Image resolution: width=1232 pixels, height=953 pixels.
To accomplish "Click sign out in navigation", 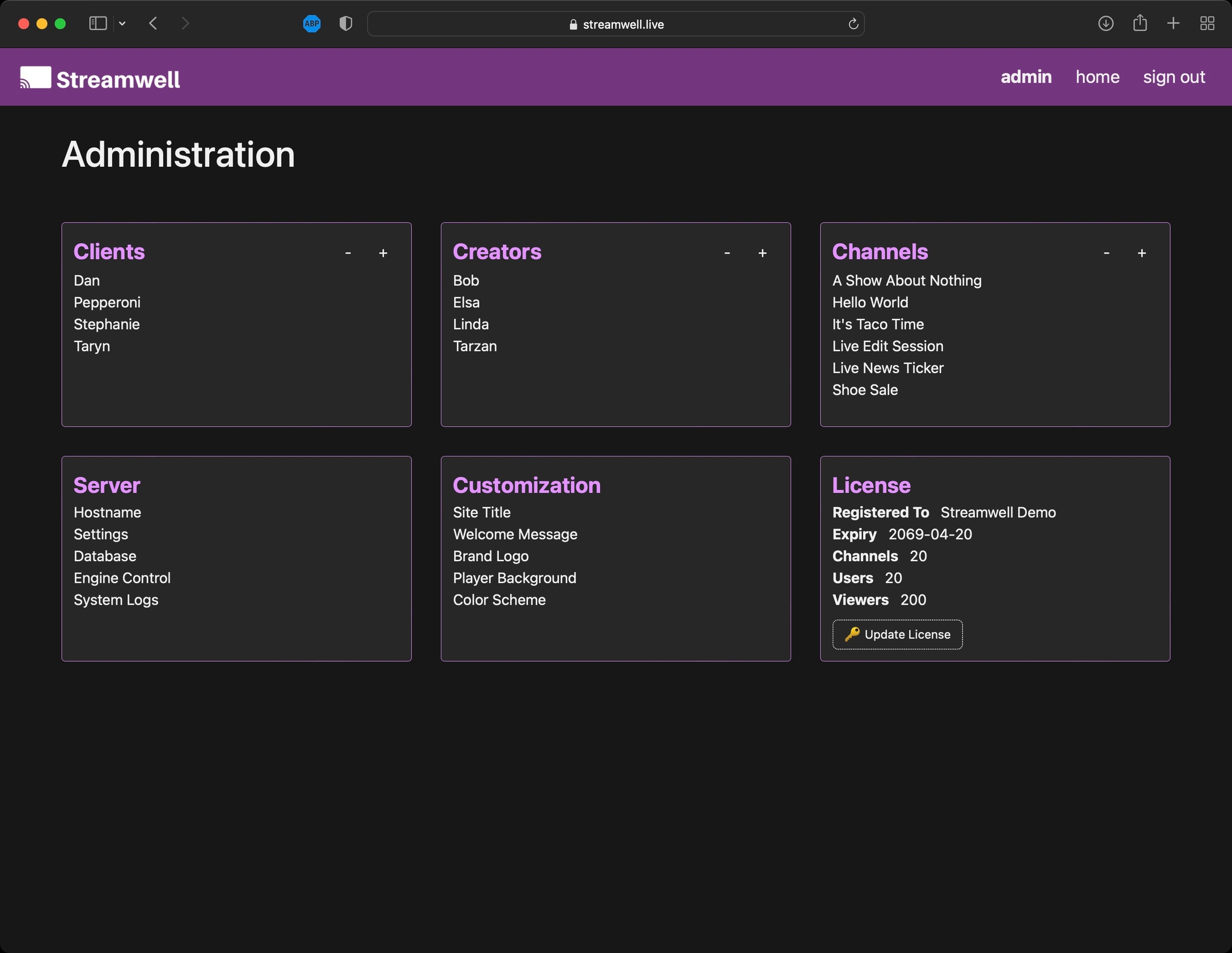I will click(1173, 76).
